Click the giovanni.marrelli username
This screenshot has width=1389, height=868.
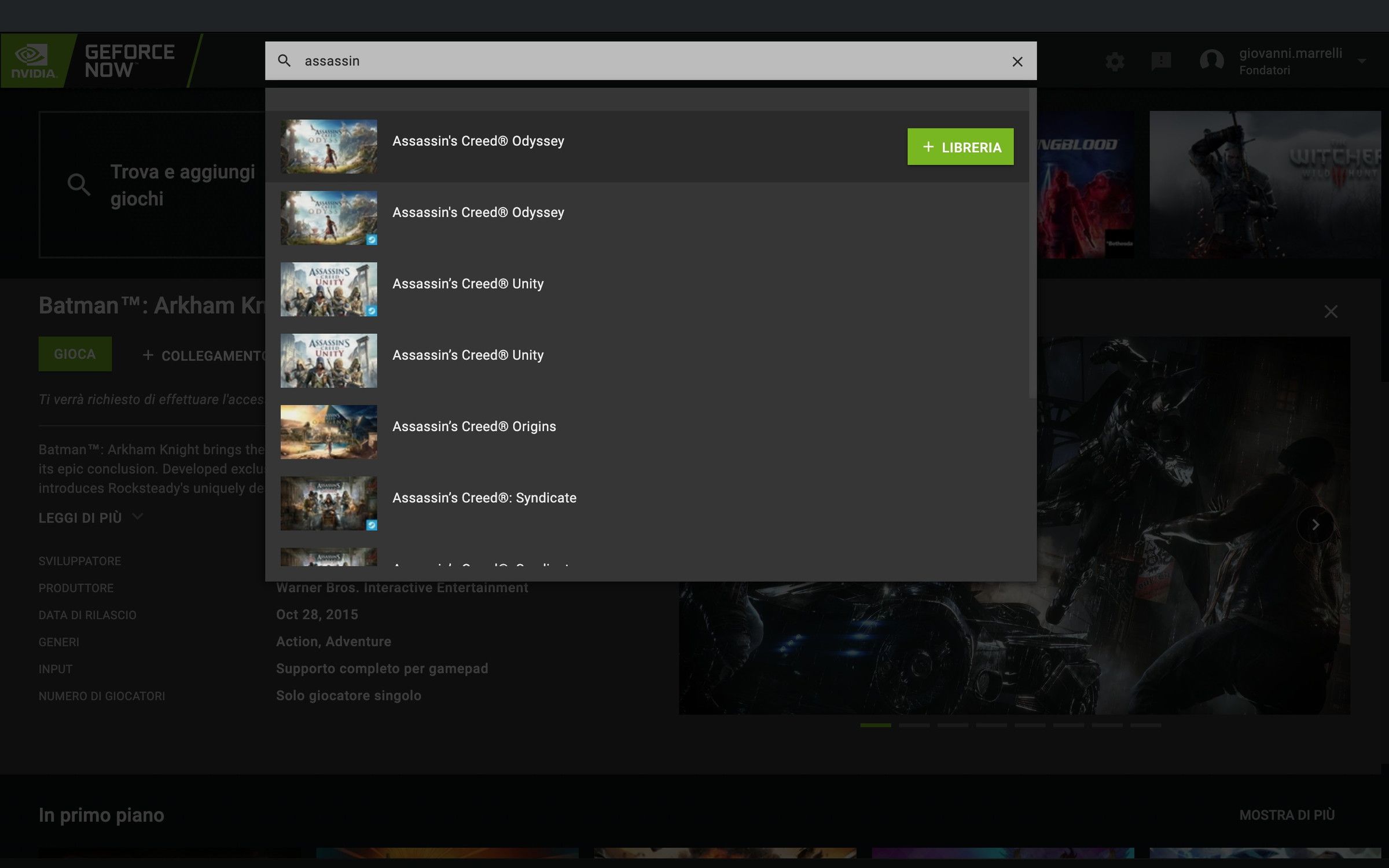point(1291,53)
